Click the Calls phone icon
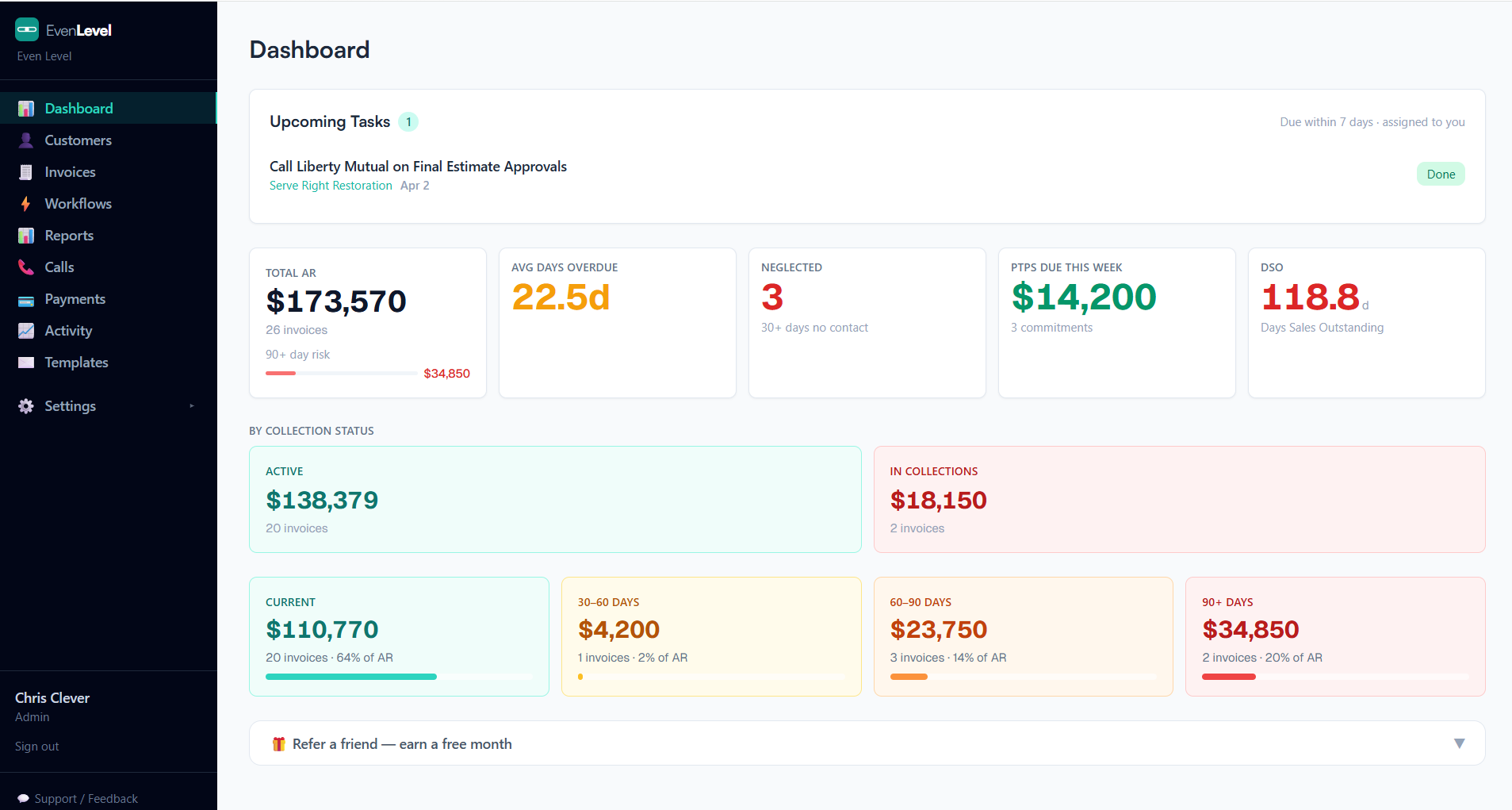 point(26,267)
